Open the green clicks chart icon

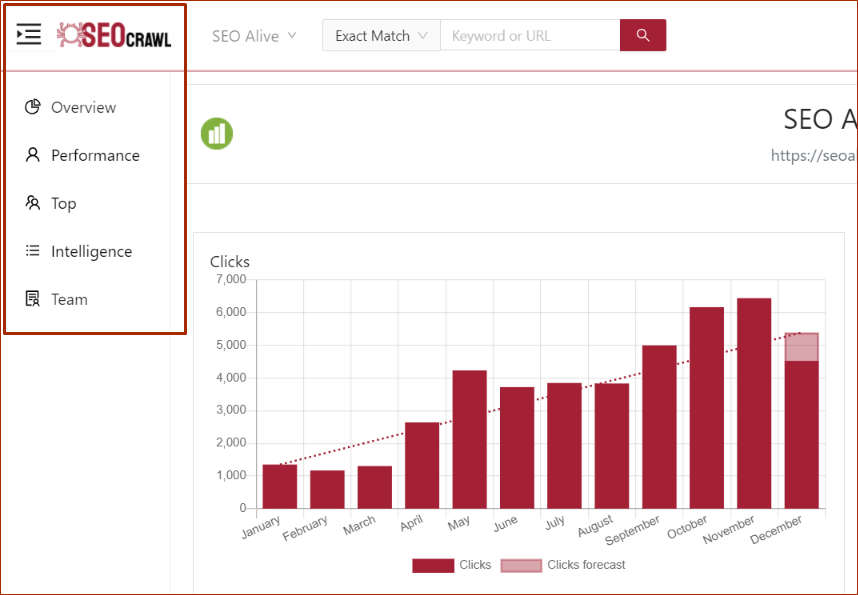coord(217,133)
